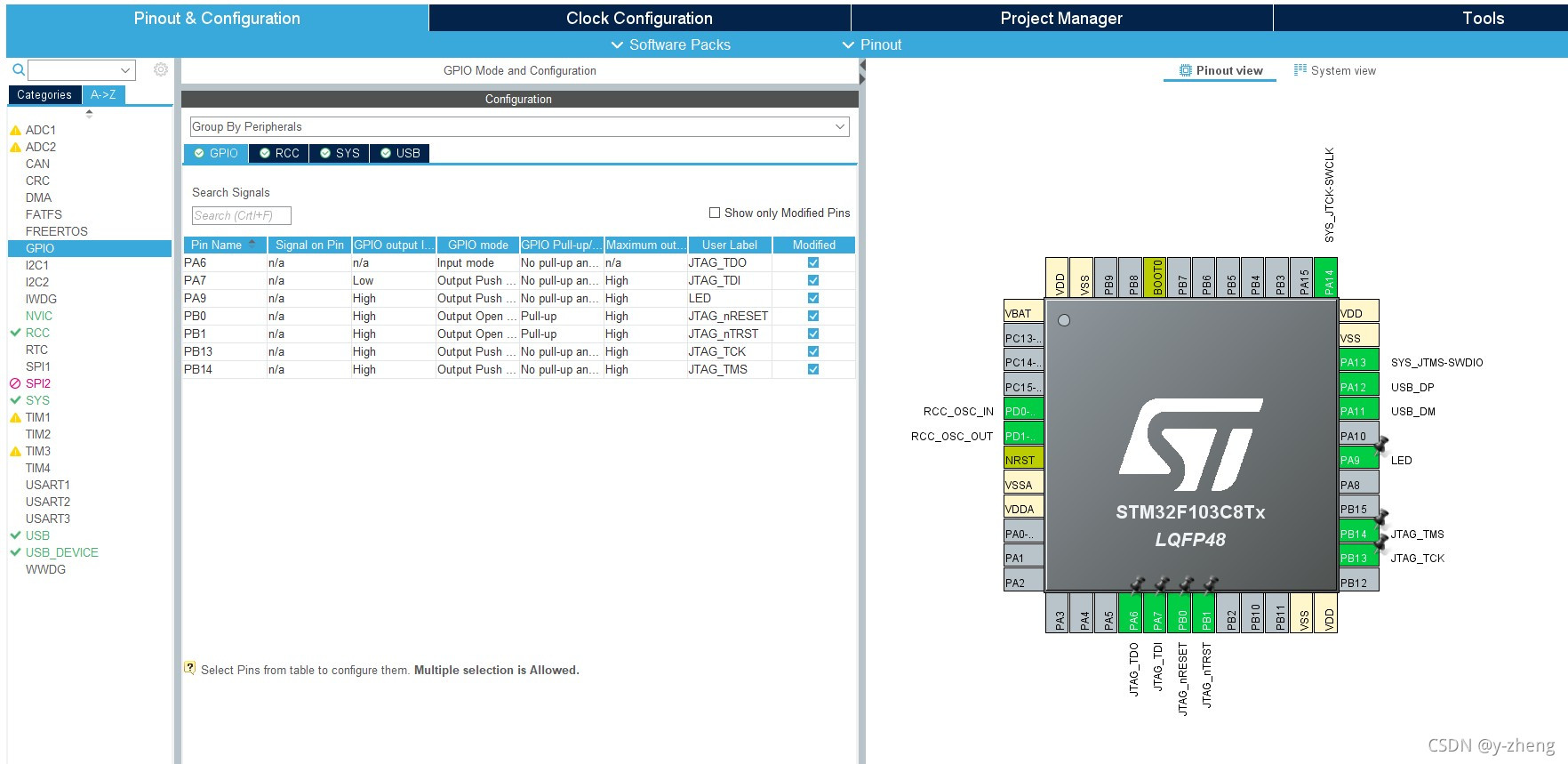Click in the Search Signals field
Viewport: 1568px width, 764px height.
tap(242, 215)
